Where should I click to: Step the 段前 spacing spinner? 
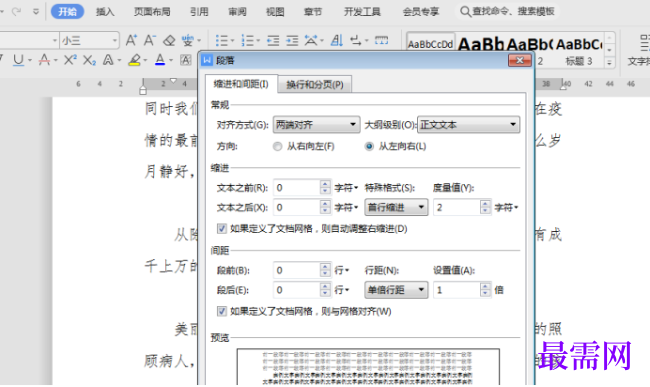point(325,270)
